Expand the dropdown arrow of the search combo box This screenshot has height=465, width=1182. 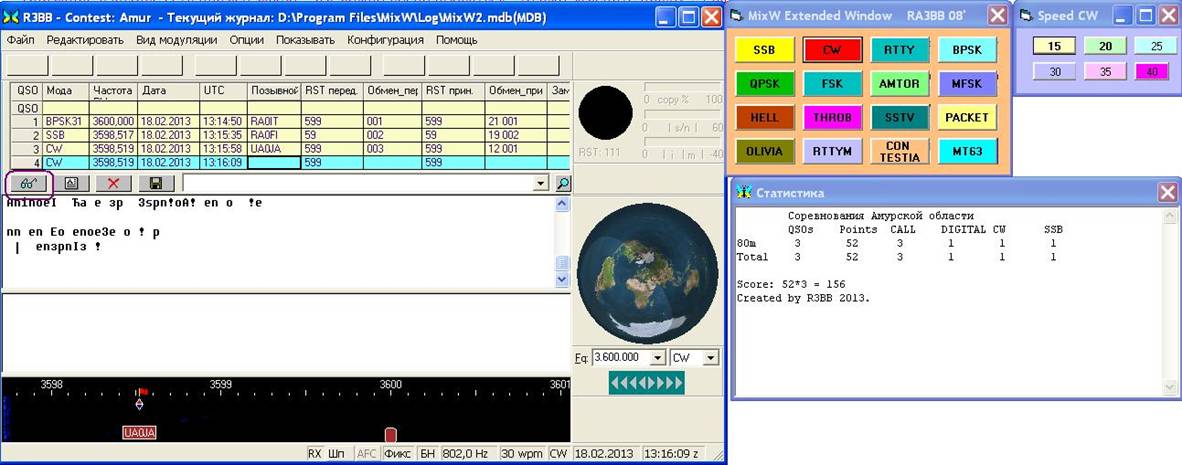point(542,183)
